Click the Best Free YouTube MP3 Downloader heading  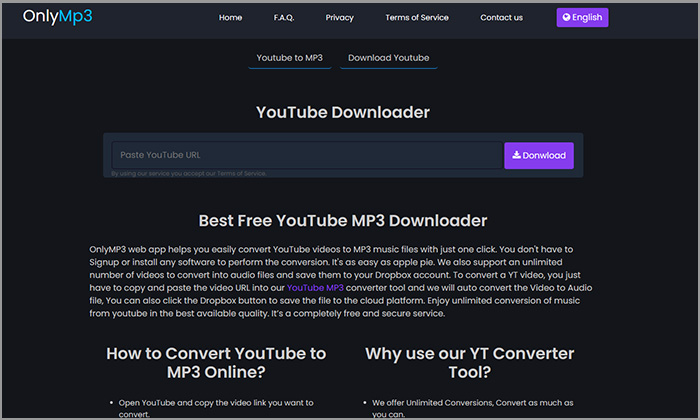point(343,220)
